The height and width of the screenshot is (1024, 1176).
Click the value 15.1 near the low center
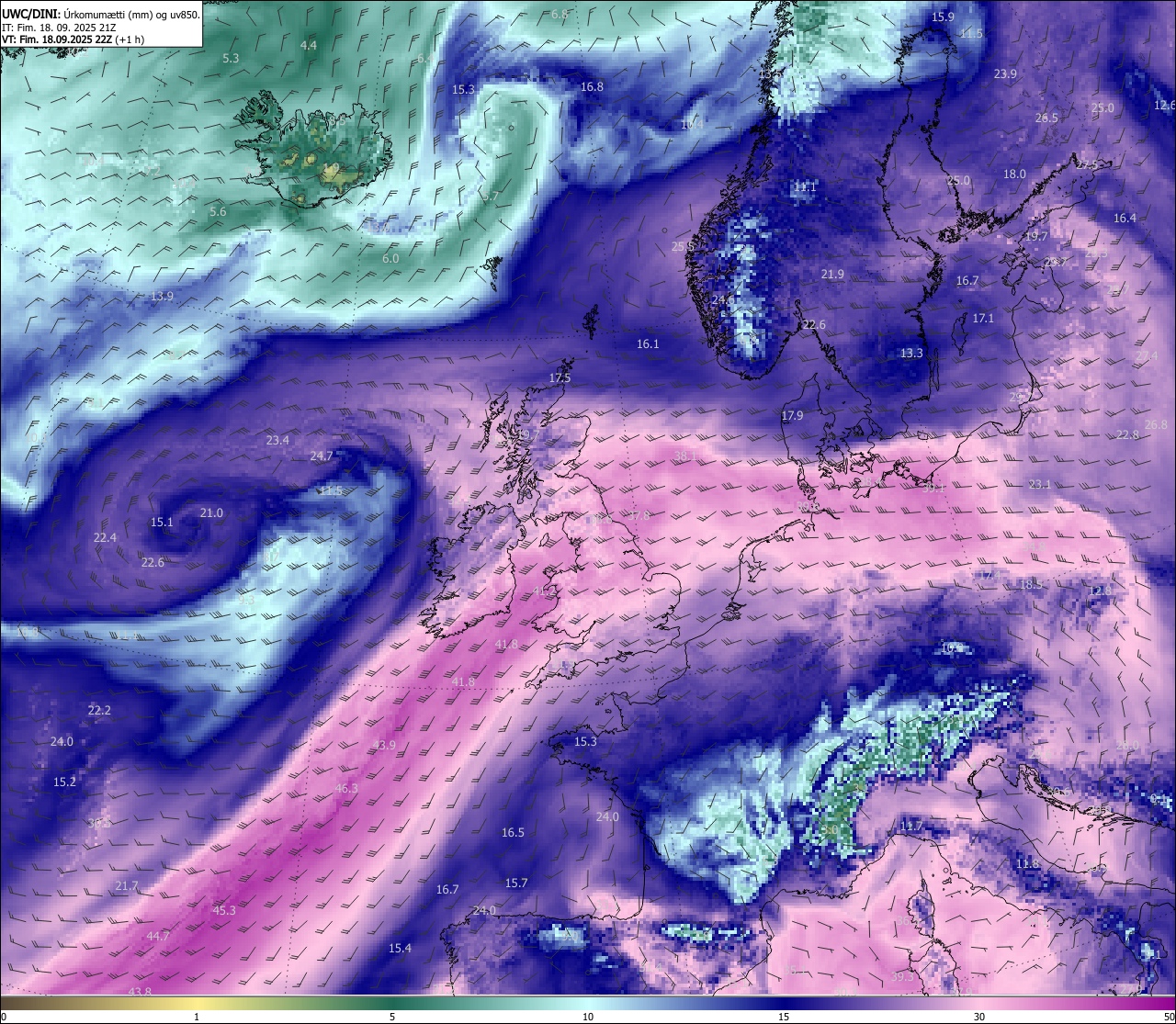point(162,522)
